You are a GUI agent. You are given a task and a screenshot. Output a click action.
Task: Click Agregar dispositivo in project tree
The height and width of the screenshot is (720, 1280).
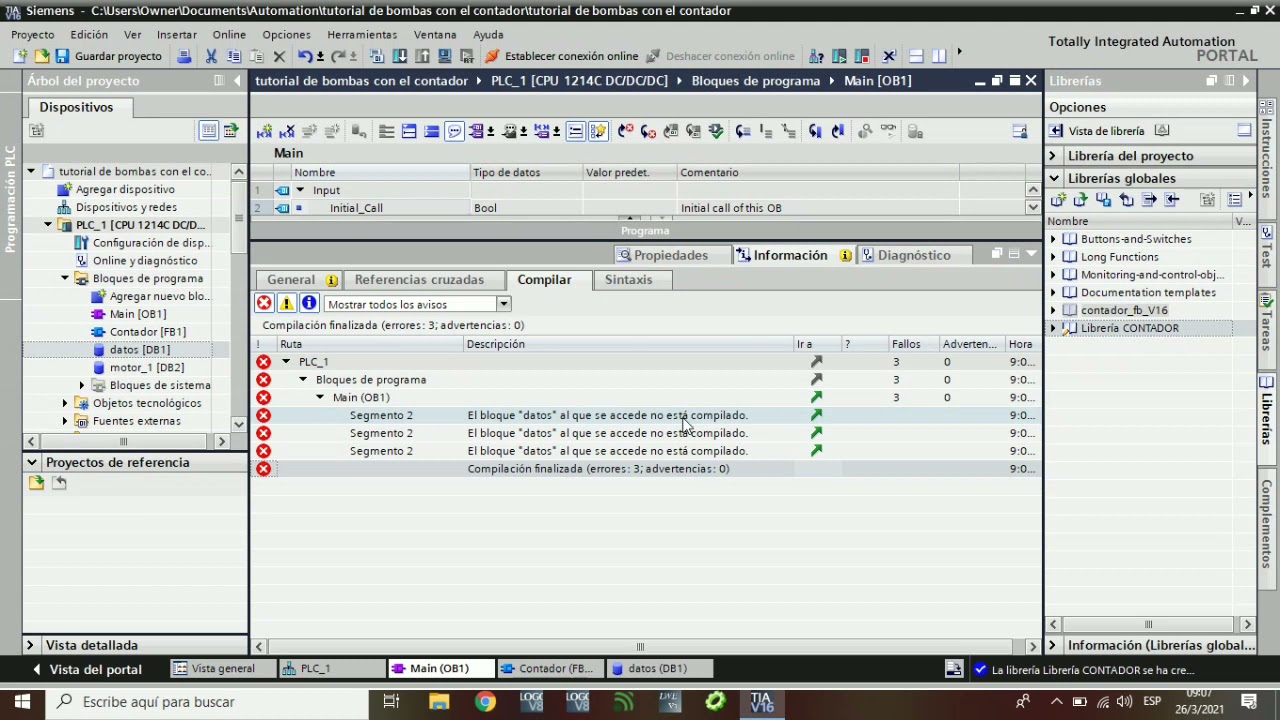[x=125, y=189]
